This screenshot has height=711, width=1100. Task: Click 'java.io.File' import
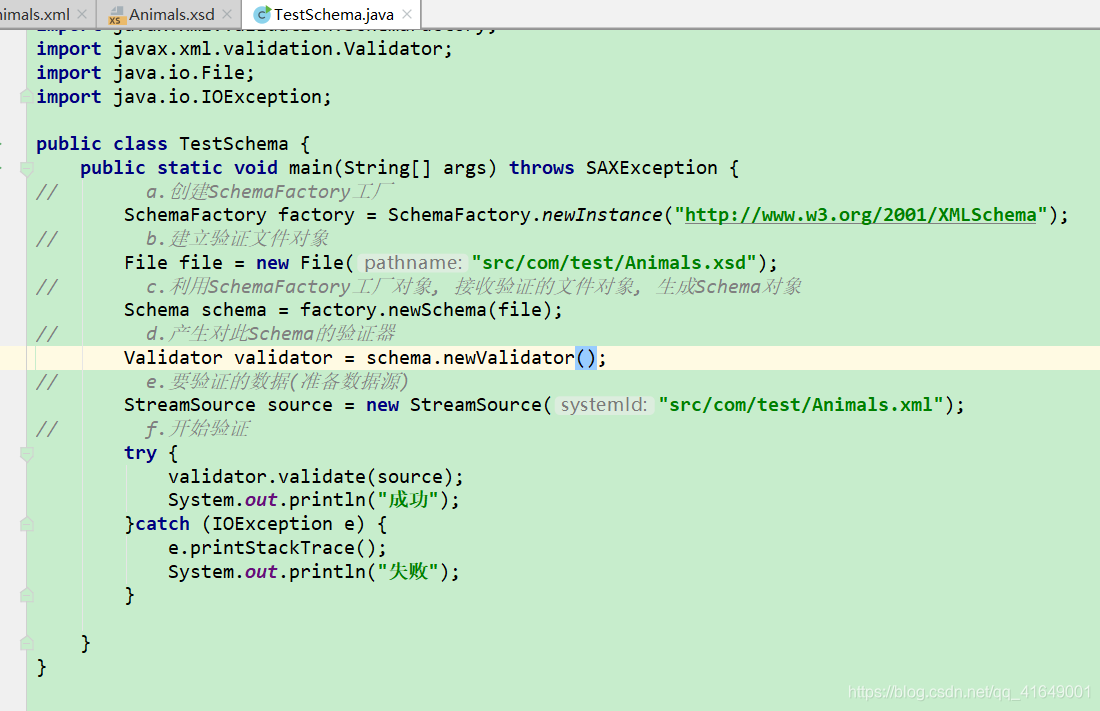(179, 72)
